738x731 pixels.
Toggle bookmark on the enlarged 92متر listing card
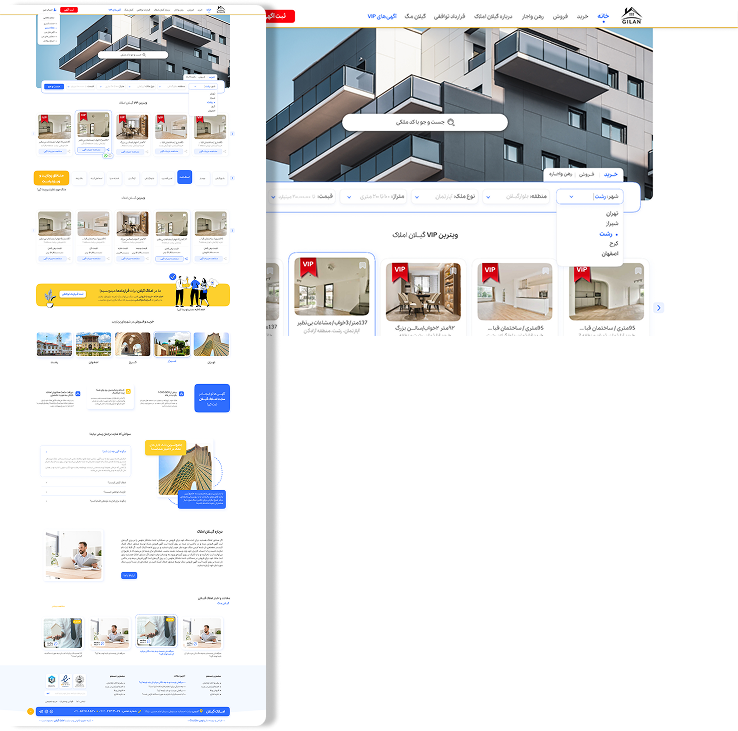coord(454,268)
